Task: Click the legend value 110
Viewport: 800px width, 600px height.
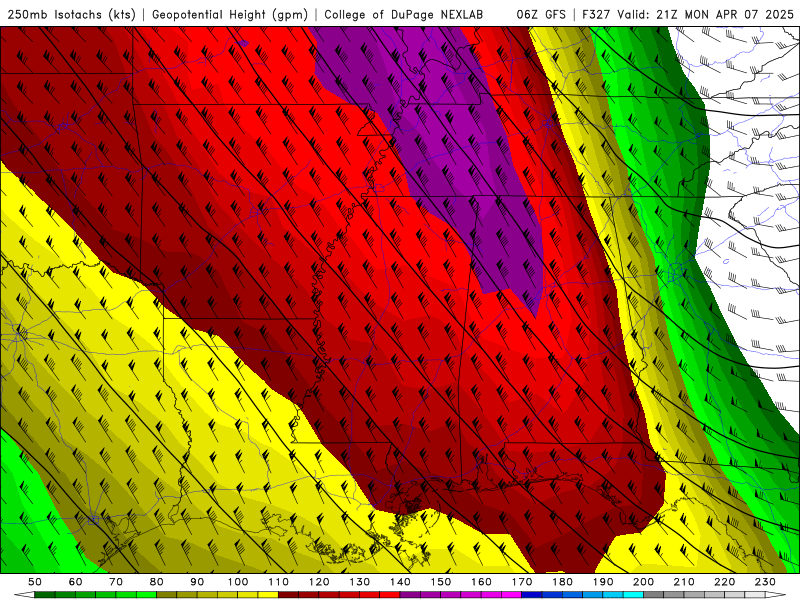Action: (x=278, y=582)
